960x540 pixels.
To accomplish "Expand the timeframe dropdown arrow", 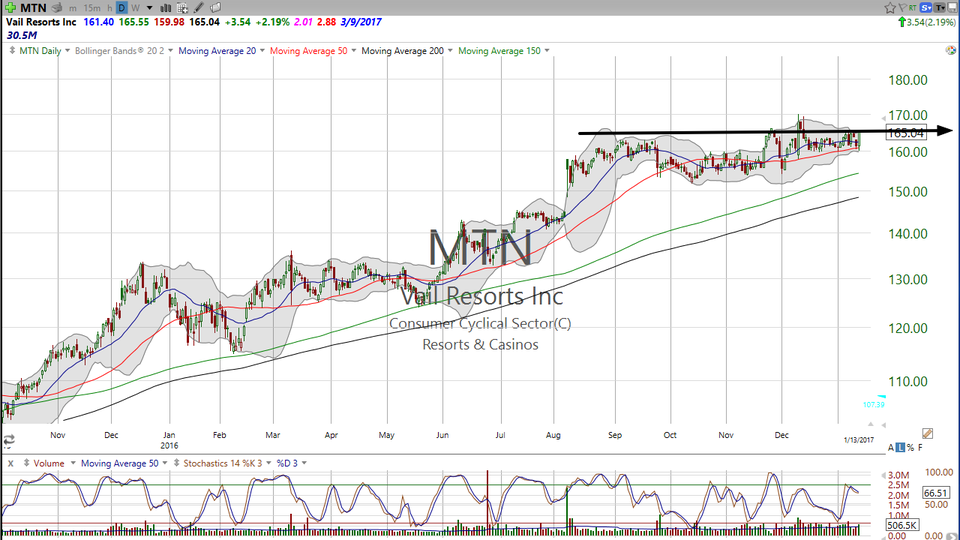I will click(x=149, y=8).
